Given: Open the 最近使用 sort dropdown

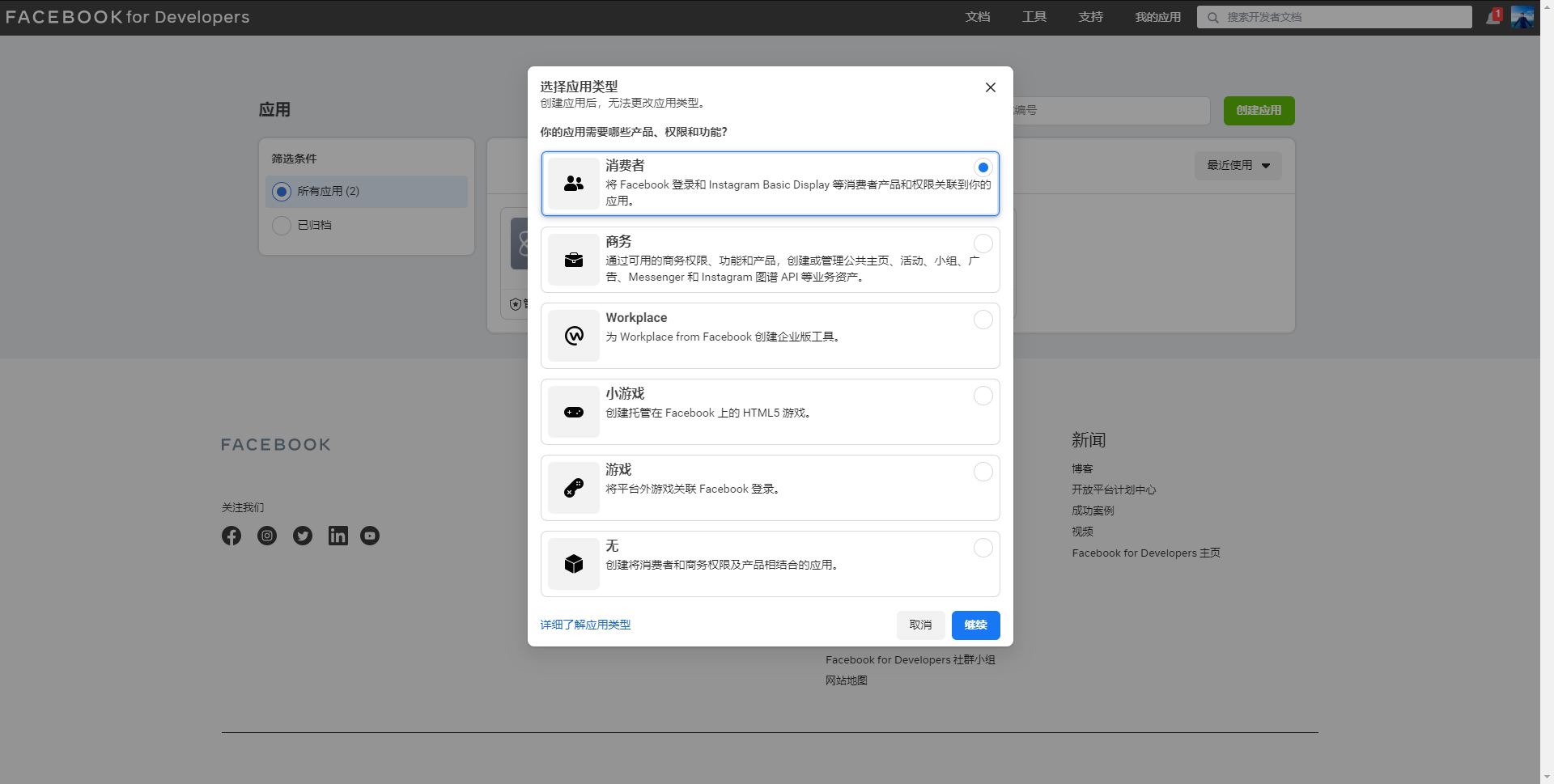Looking at the screenshot, I should click(1238, 165).
